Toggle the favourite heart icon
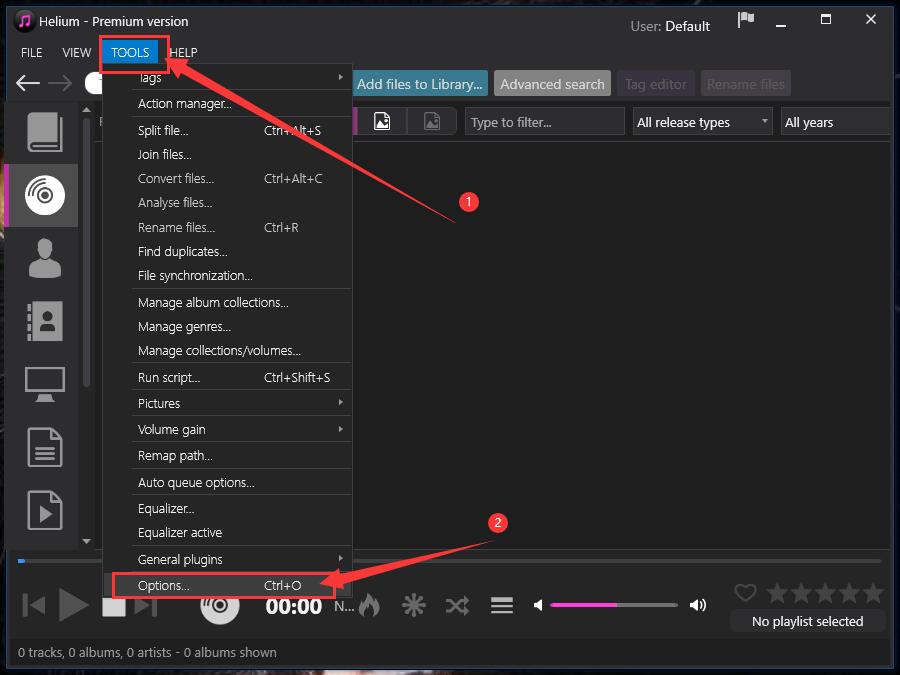 [x=746, y=592]
